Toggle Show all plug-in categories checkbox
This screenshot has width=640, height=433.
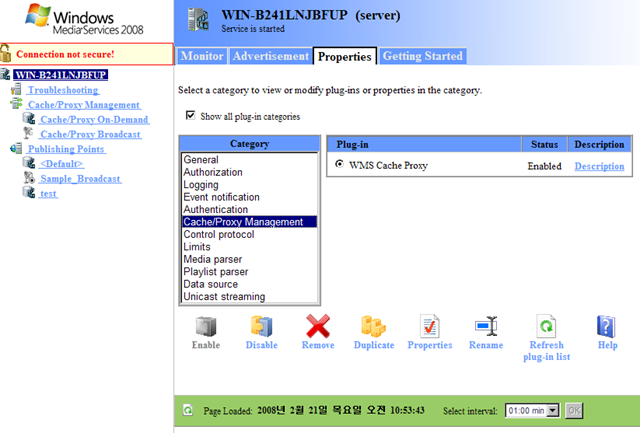pos(190,115)
